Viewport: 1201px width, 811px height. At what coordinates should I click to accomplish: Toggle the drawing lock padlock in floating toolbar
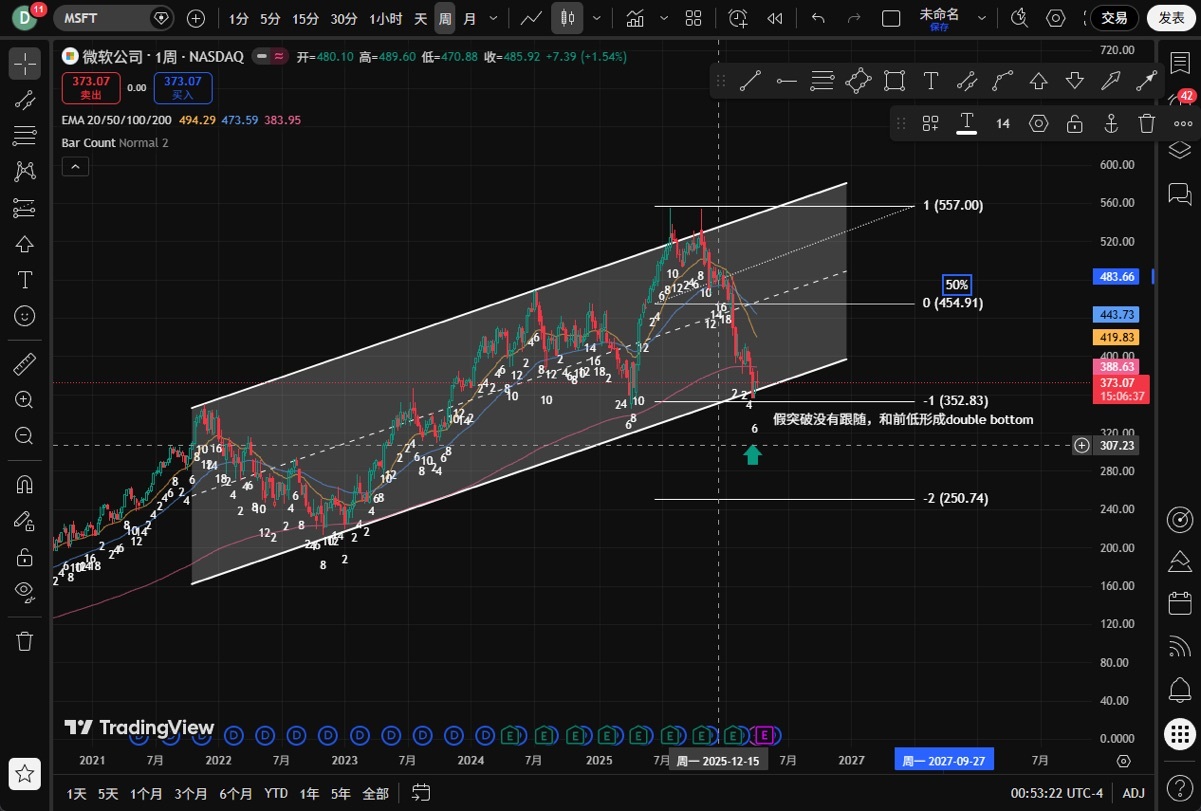1074,123
